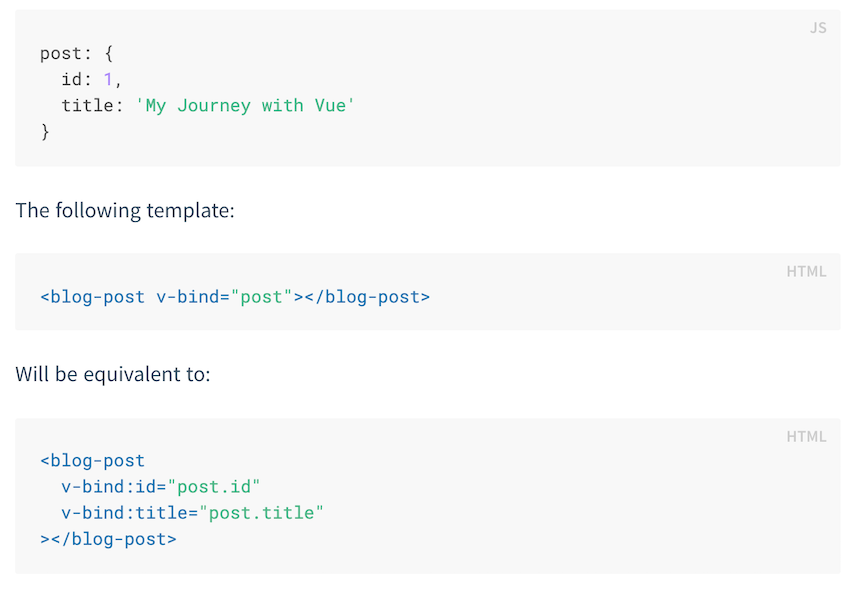Screen dimensions: 864x600
Task: Click the v-bind:title attribute name
Action: click(x=125, y=513)
